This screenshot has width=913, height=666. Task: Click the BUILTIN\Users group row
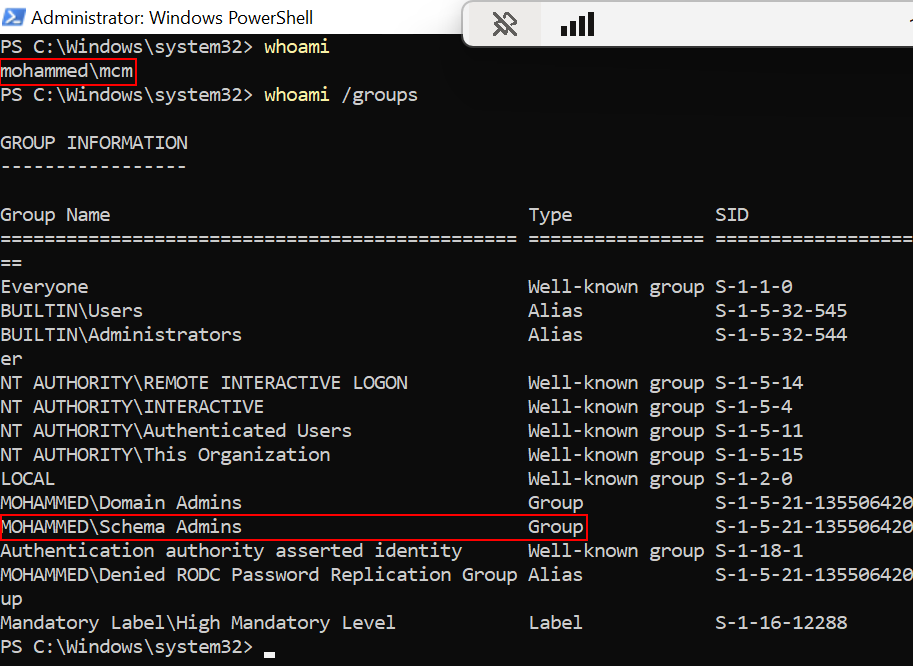pos(72,311)
